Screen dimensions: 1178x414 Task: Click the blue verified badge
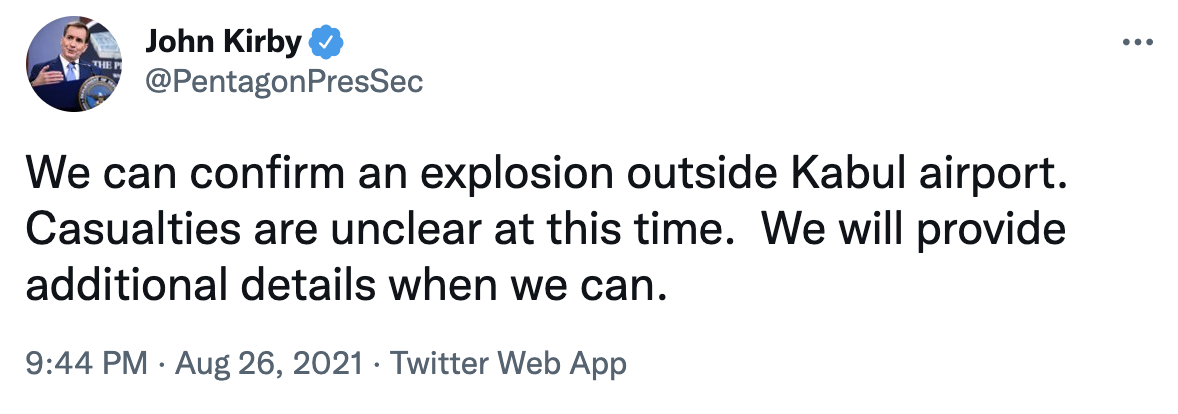327,43
